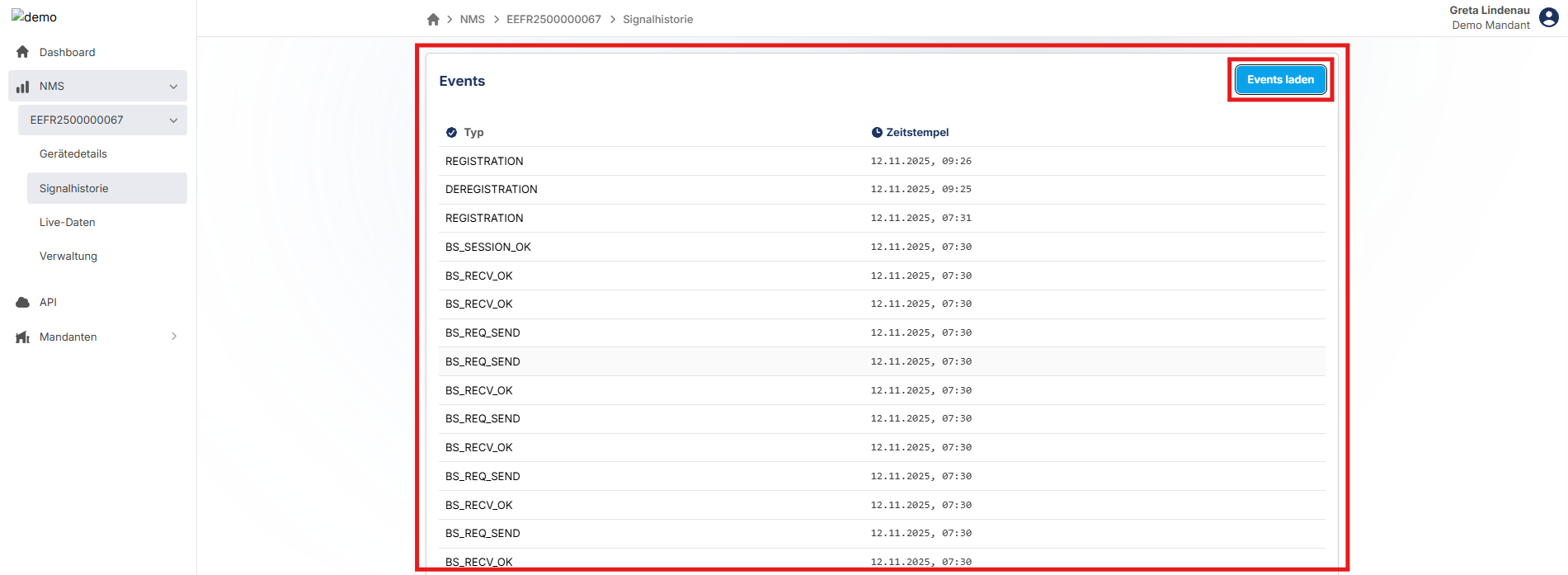Viewport: 1568px width, 575px height.
Task: Click the user account avatar icon
Action: pyautogui.click(x=1549, y=17)
